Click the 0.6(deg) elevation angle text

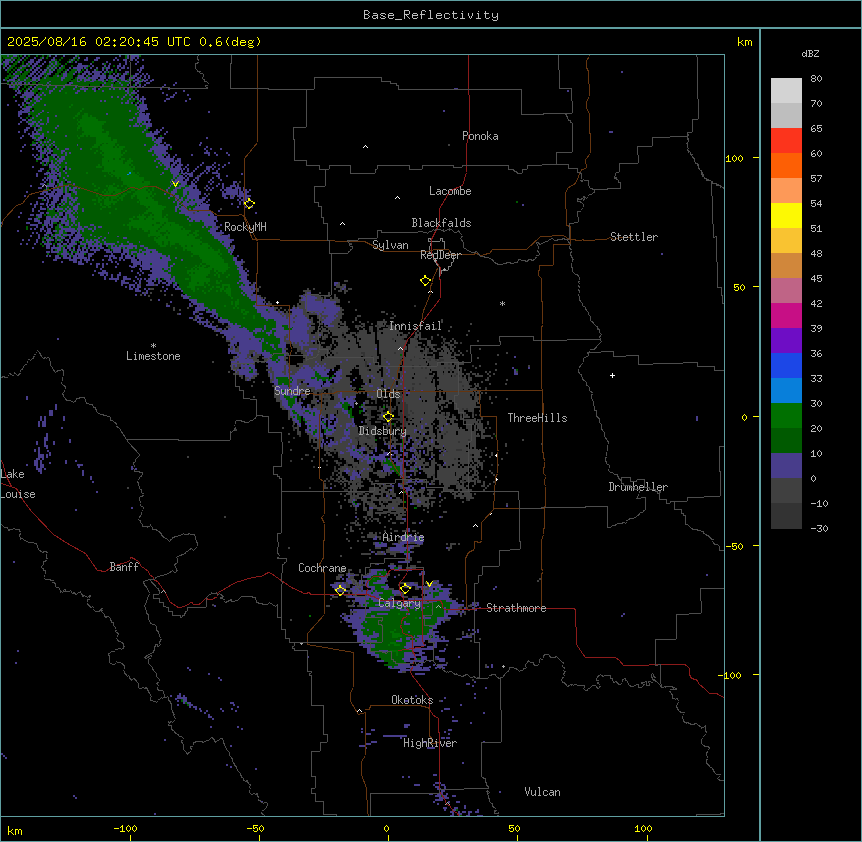pos(230,42)
